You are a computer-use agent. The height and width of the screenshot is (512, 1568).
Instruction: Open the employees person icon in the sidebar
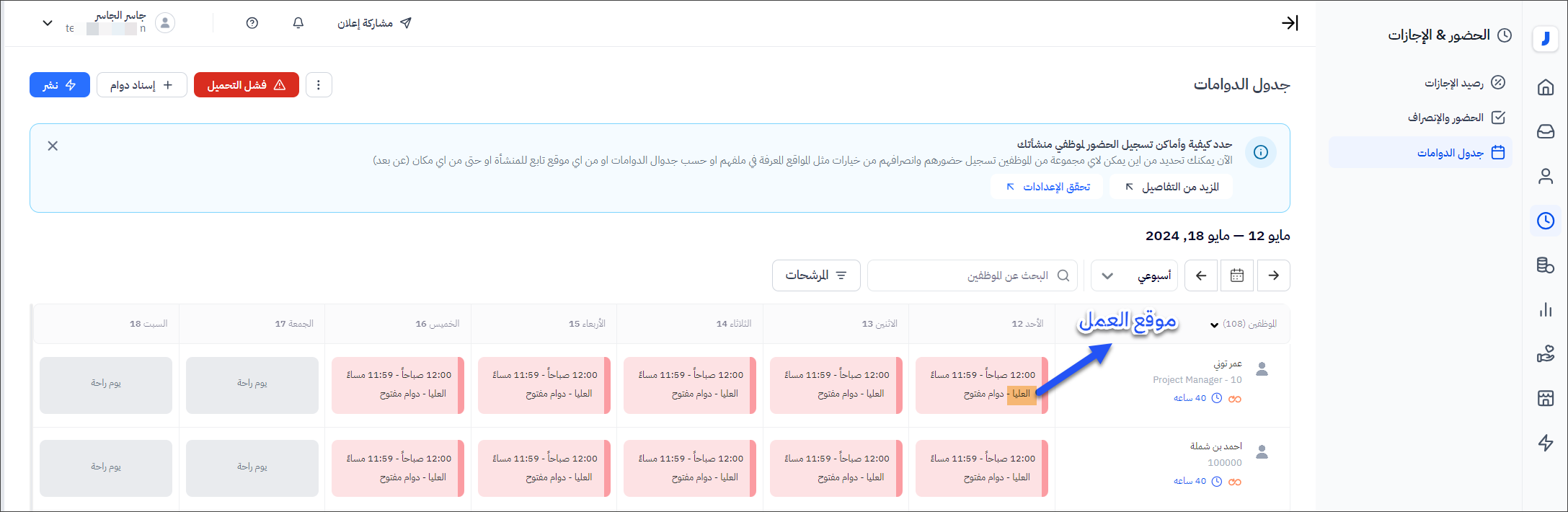click(x=1545, y=177)
